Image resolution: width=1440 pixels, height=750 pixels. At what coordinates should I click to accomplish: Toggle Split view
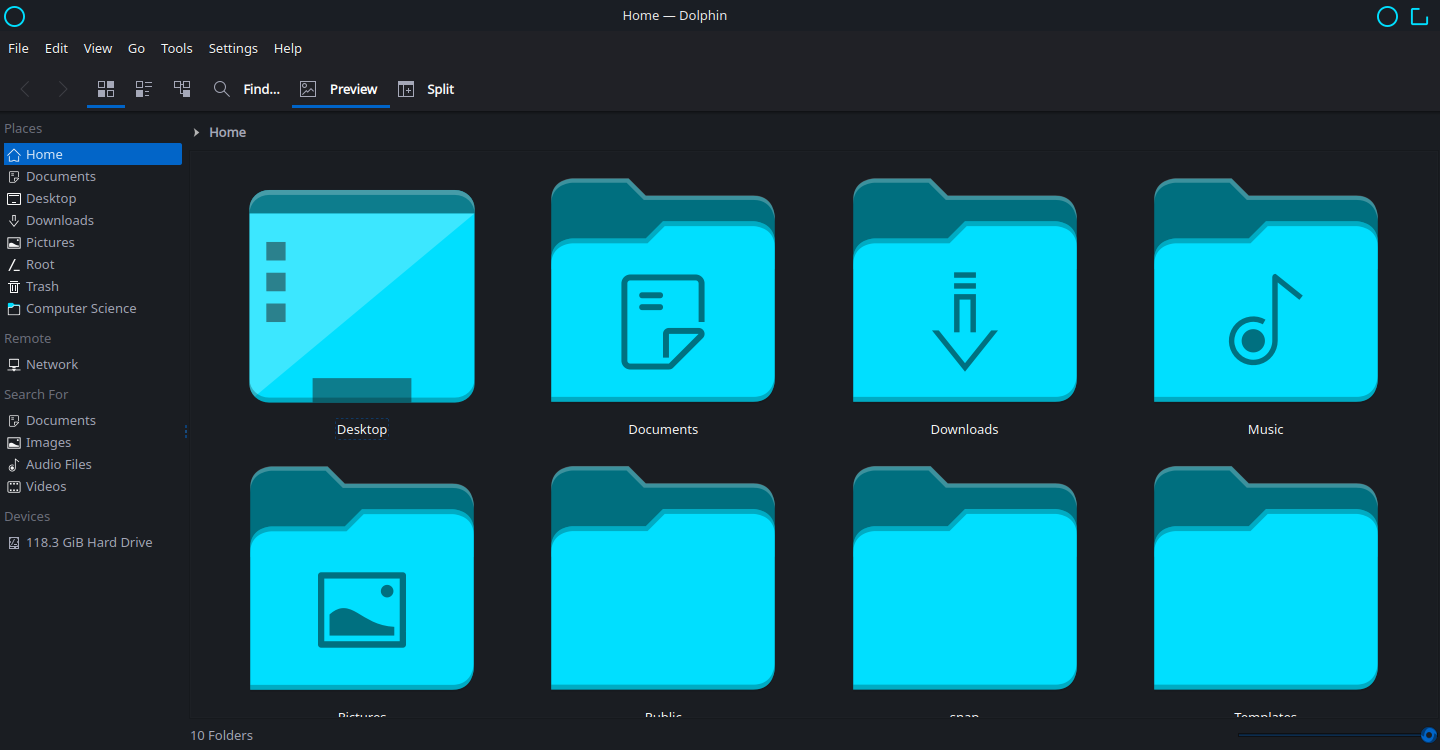426,89
